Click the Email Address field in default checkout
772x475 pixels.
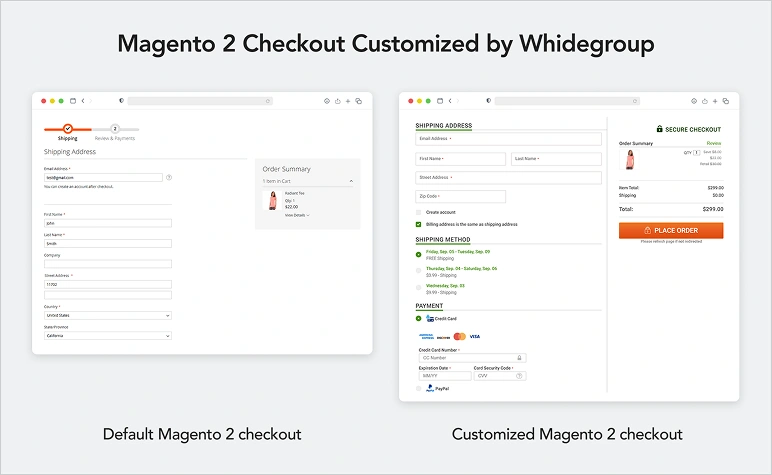[x=103, y=177]
